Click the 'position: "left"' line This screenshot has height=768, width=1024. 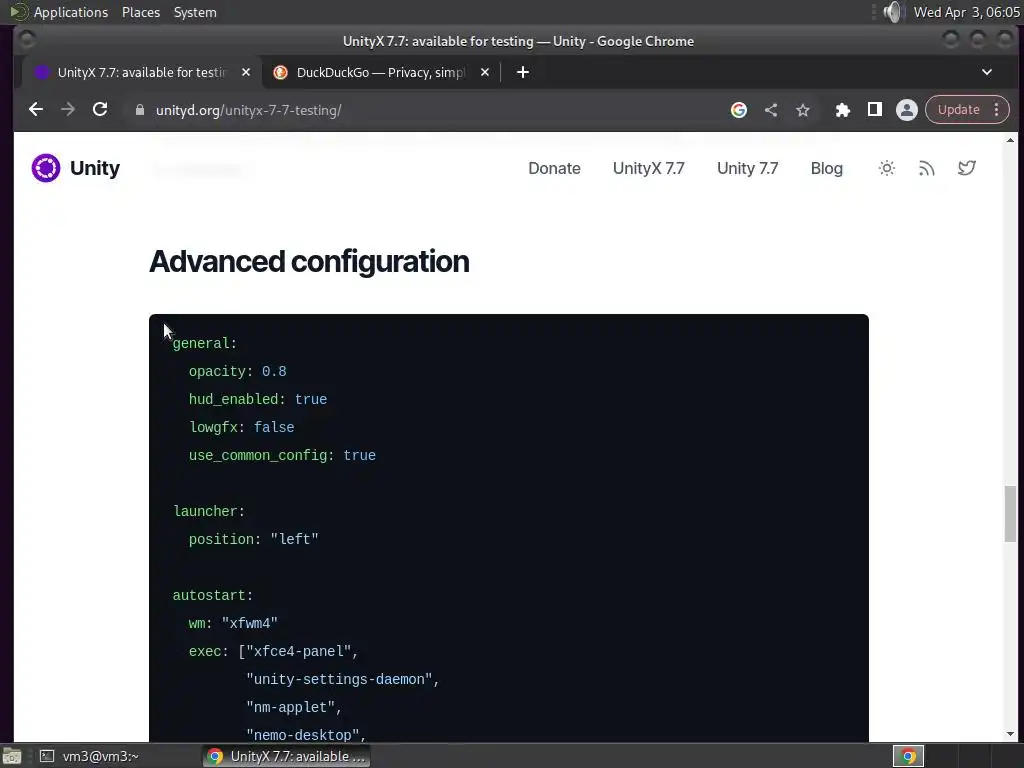click(x=253, y=539)
